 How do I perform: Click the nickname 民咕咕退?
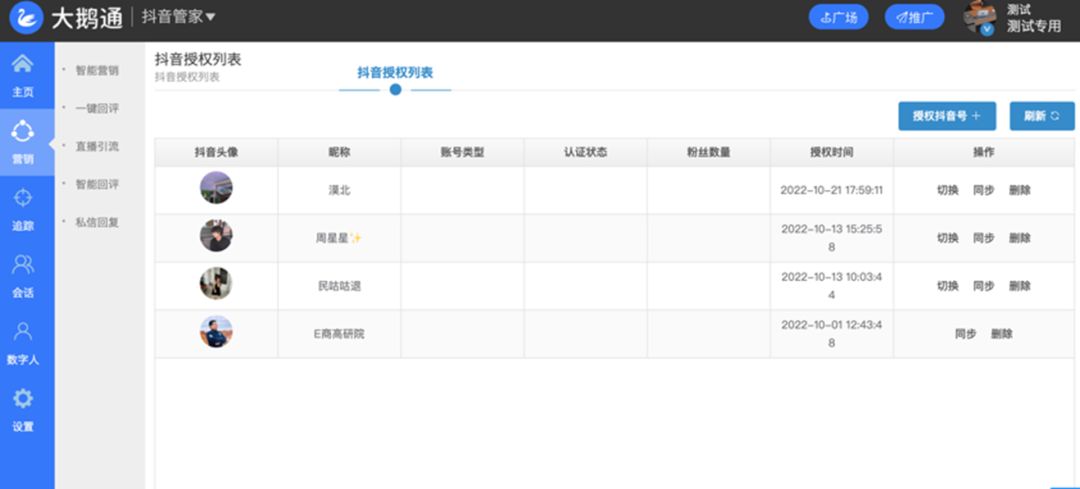(339, 286)
